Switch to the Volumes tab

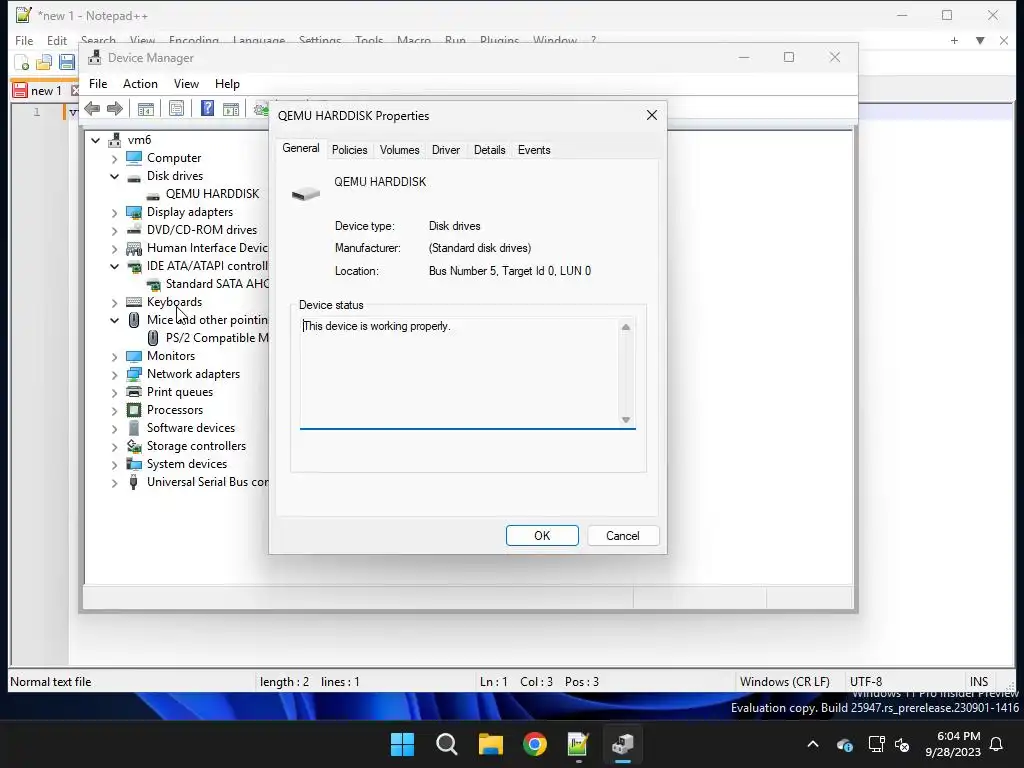399,150
